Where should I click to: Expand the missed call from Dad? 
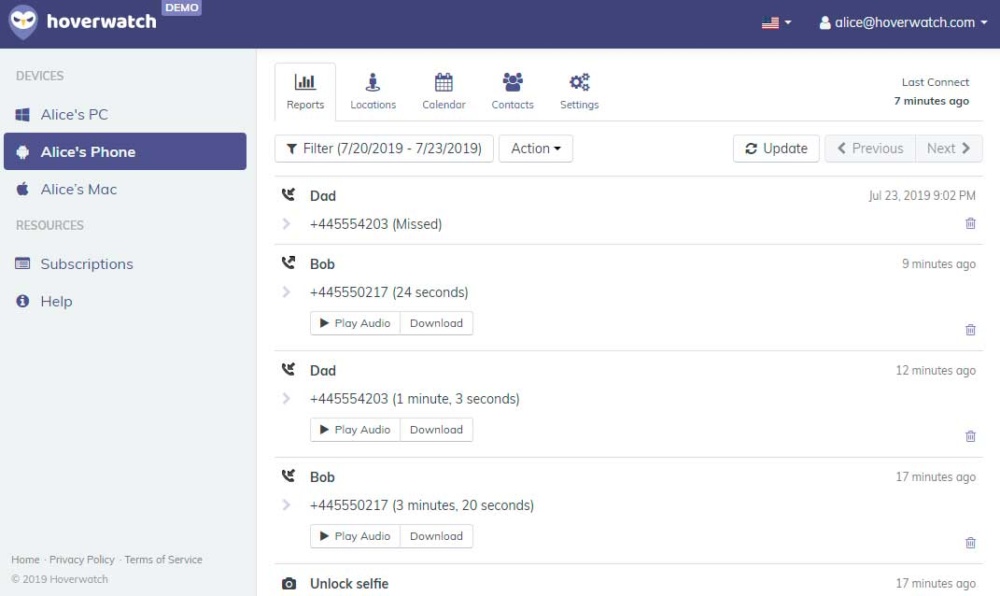(x=286, y=224)
